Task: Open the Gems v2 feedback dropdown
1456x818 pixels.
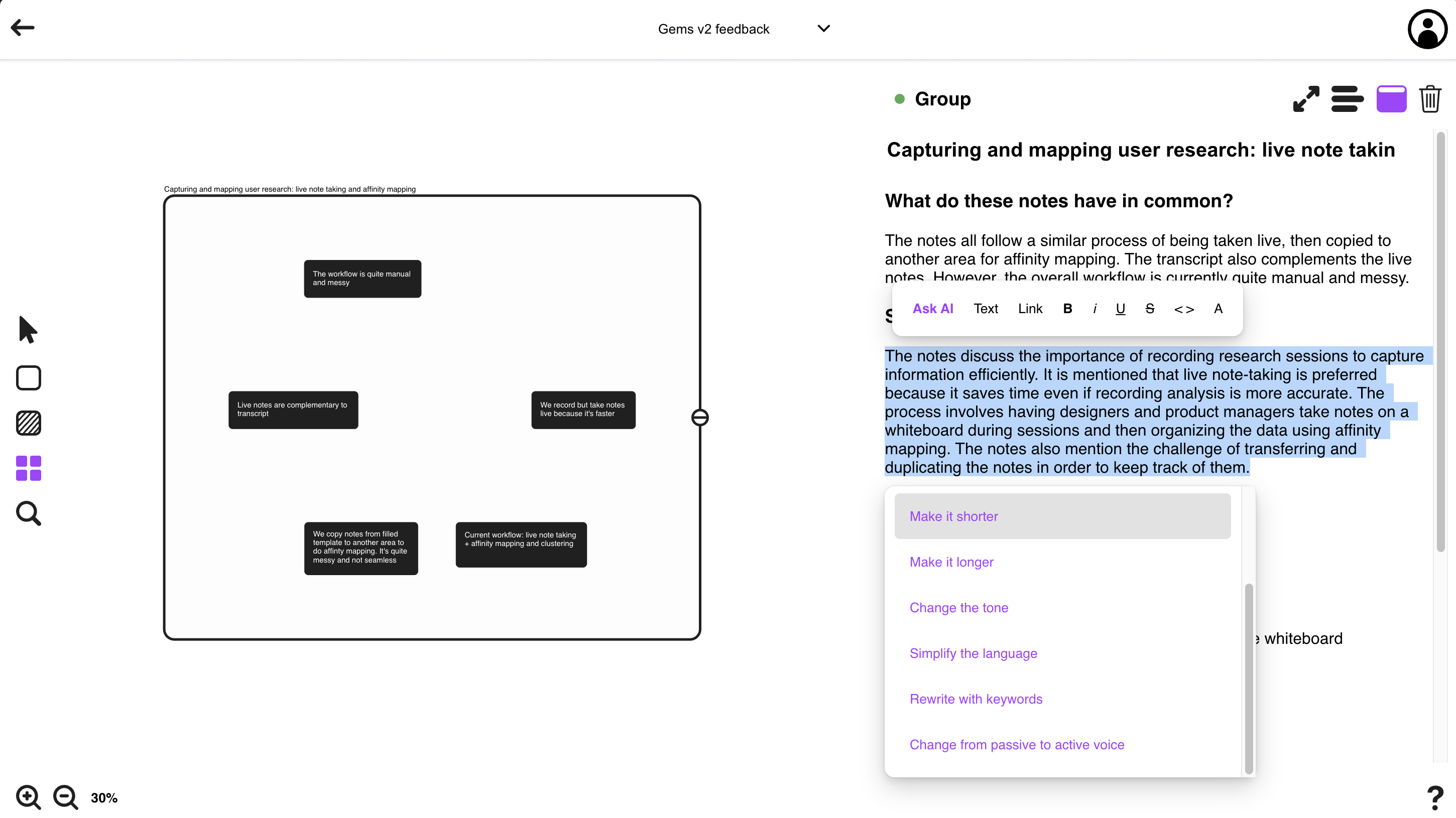Action: tap(823, 29)
